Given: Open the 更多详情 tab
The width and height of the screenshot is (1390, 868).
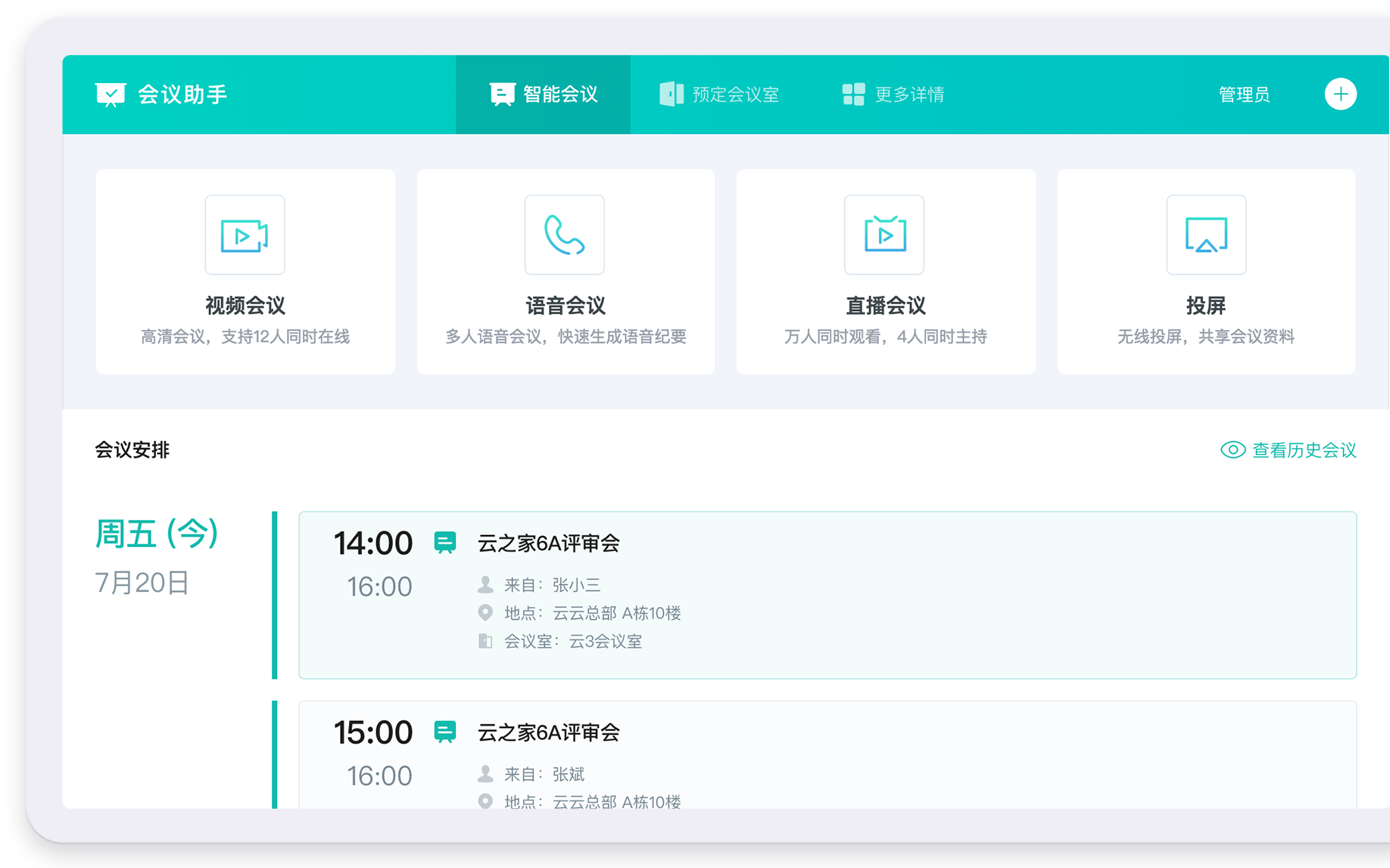Looking at the screenshot, I should coord(893,95).
